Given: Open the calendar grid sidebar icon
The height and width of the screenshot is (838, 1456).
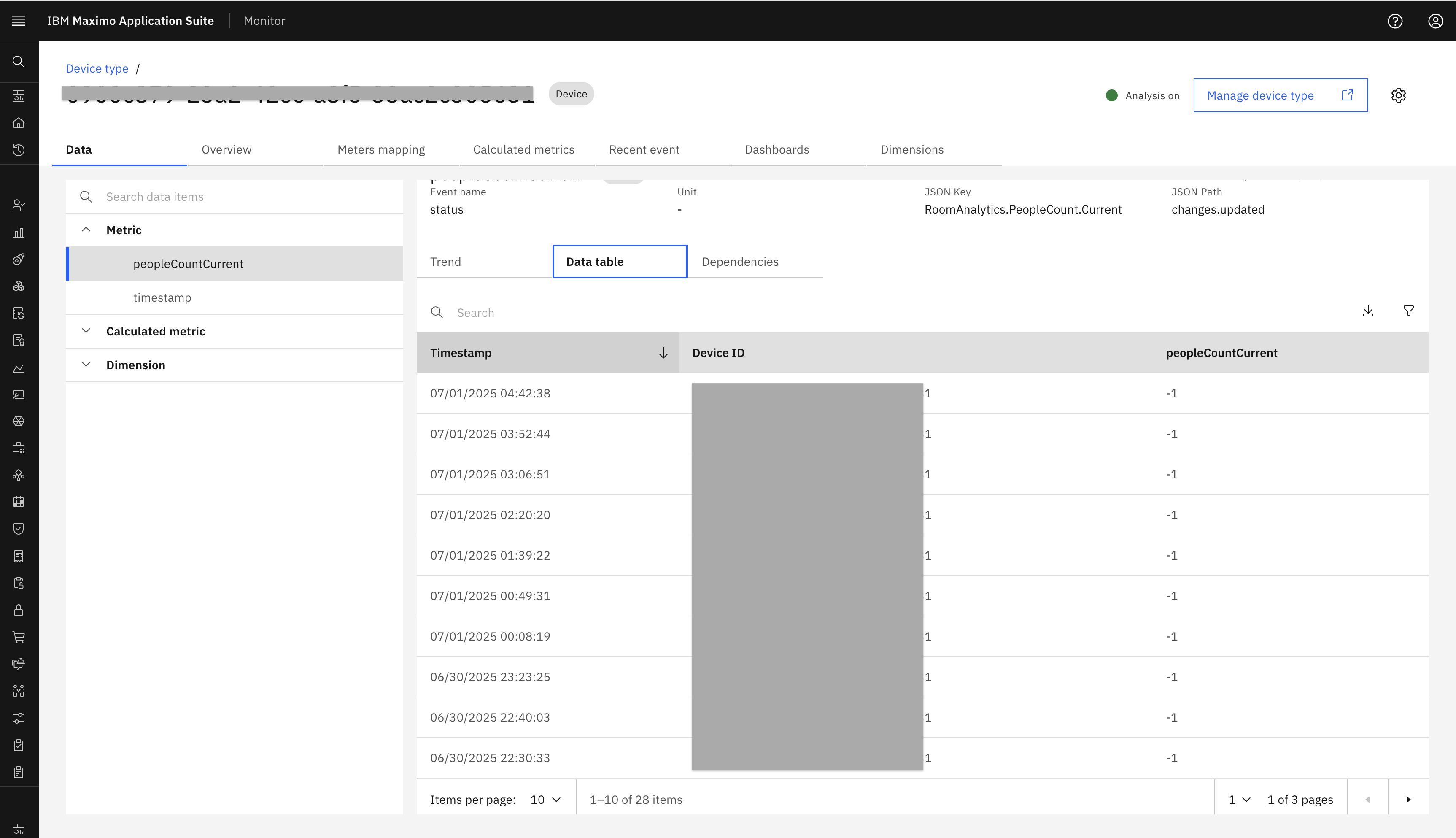Looking at the screenshot, I should (19, 502).
